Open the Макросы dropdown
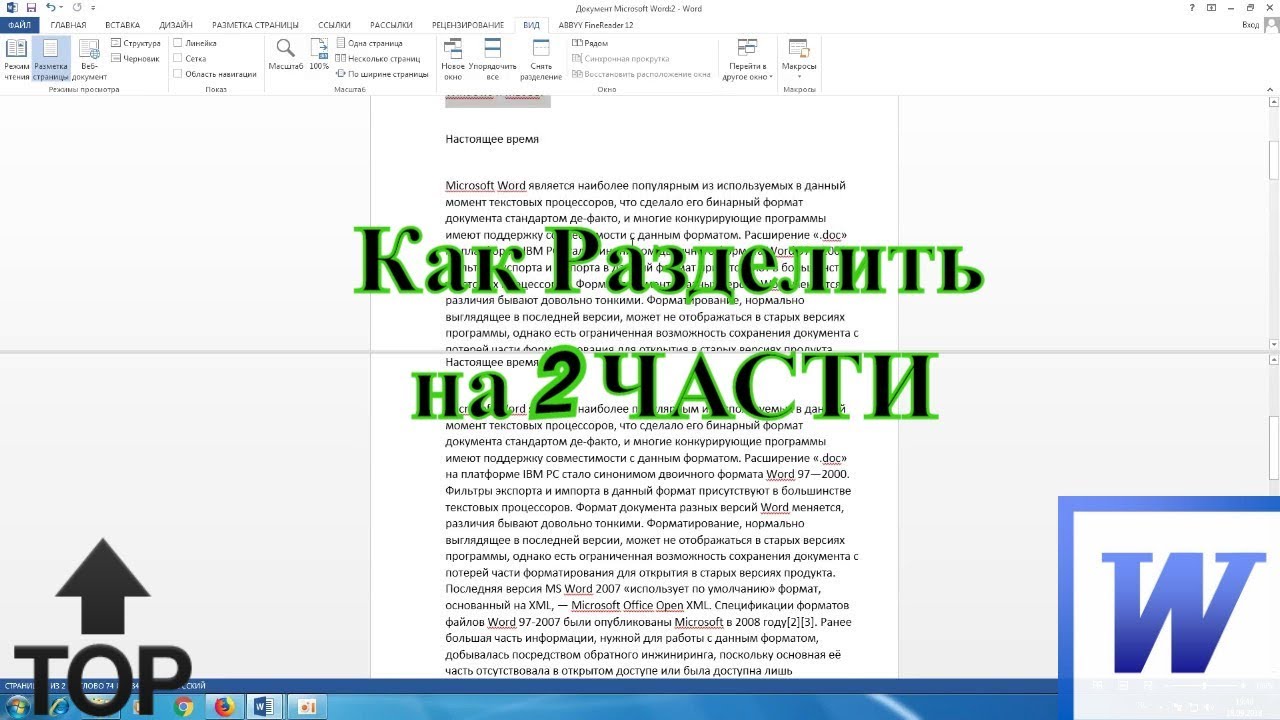 point(799,60)
